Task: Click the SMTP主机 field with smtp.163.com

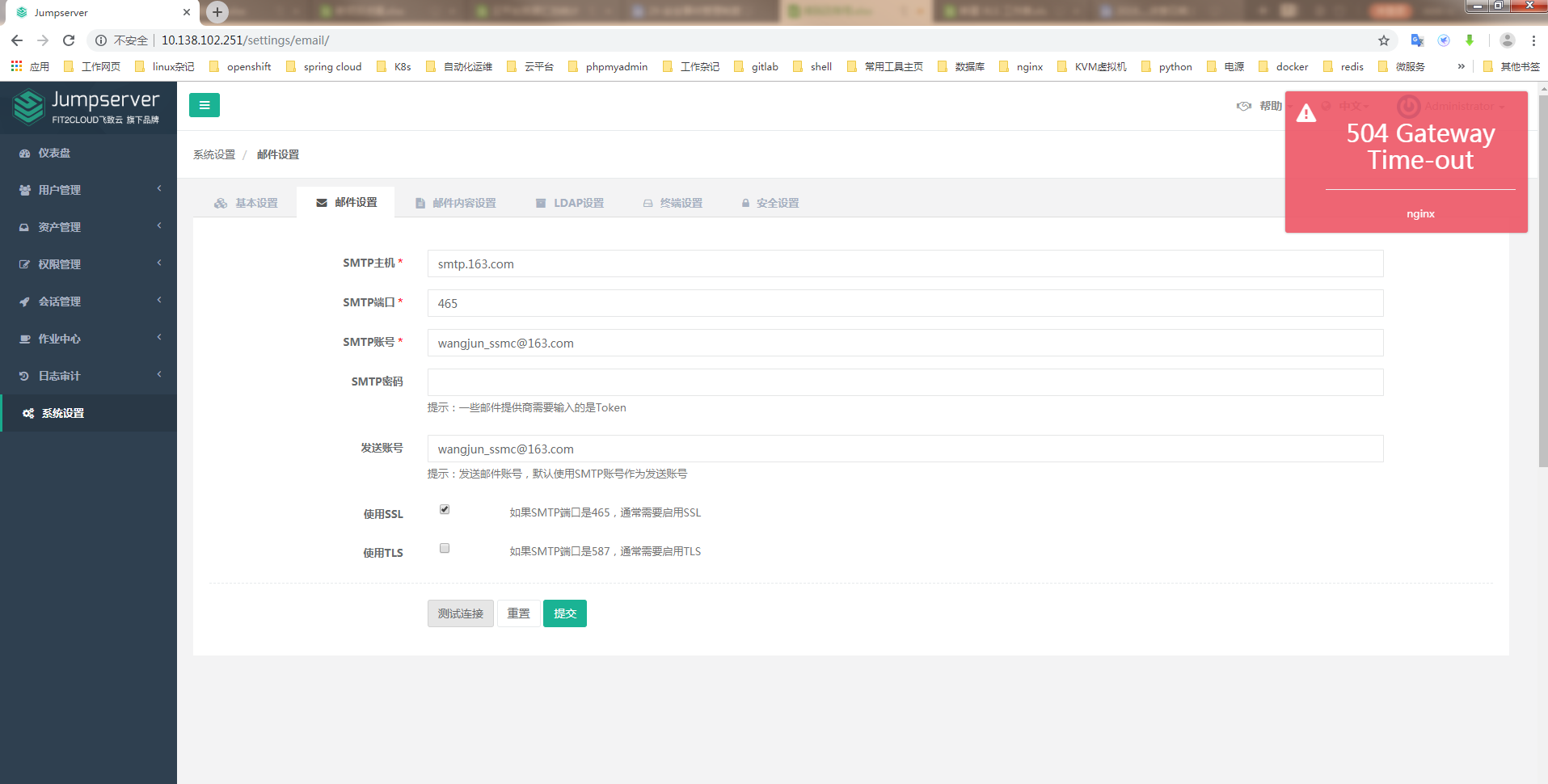Action: [x=905, y=263]
